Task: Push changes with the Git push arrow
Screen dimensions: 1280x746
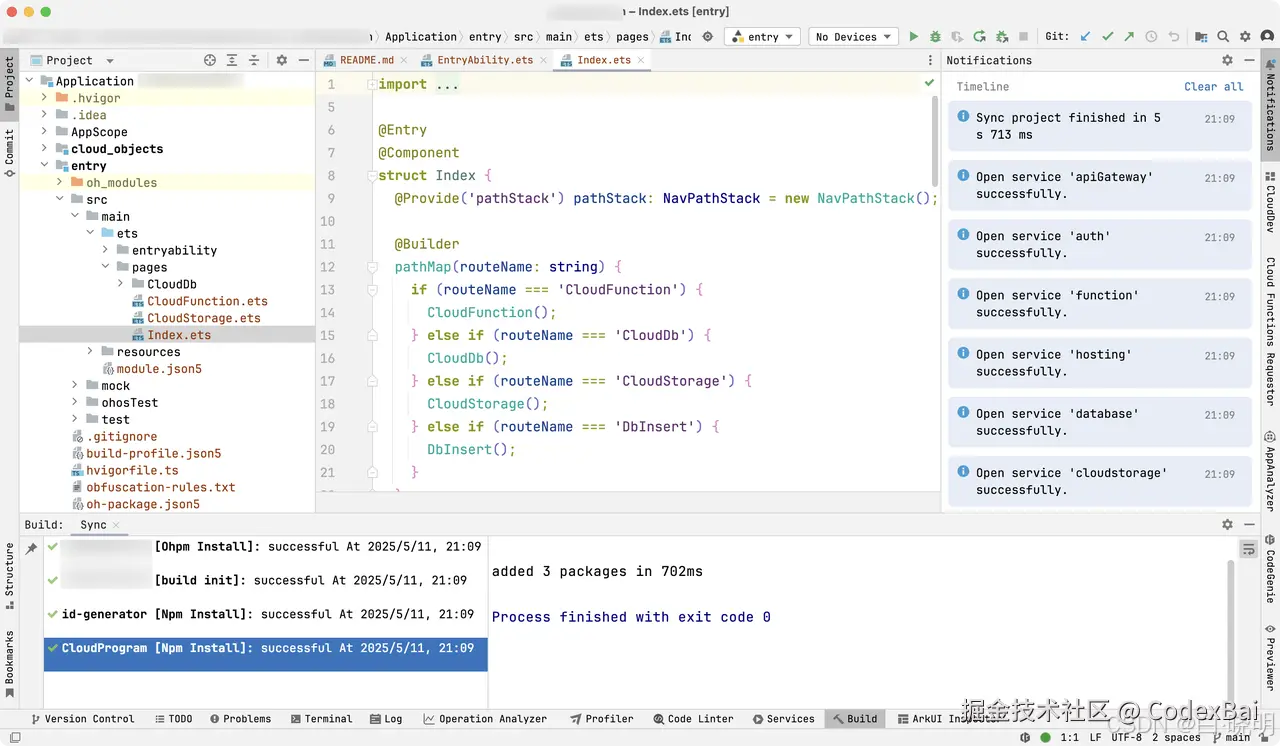Action: coord(1129,37)
